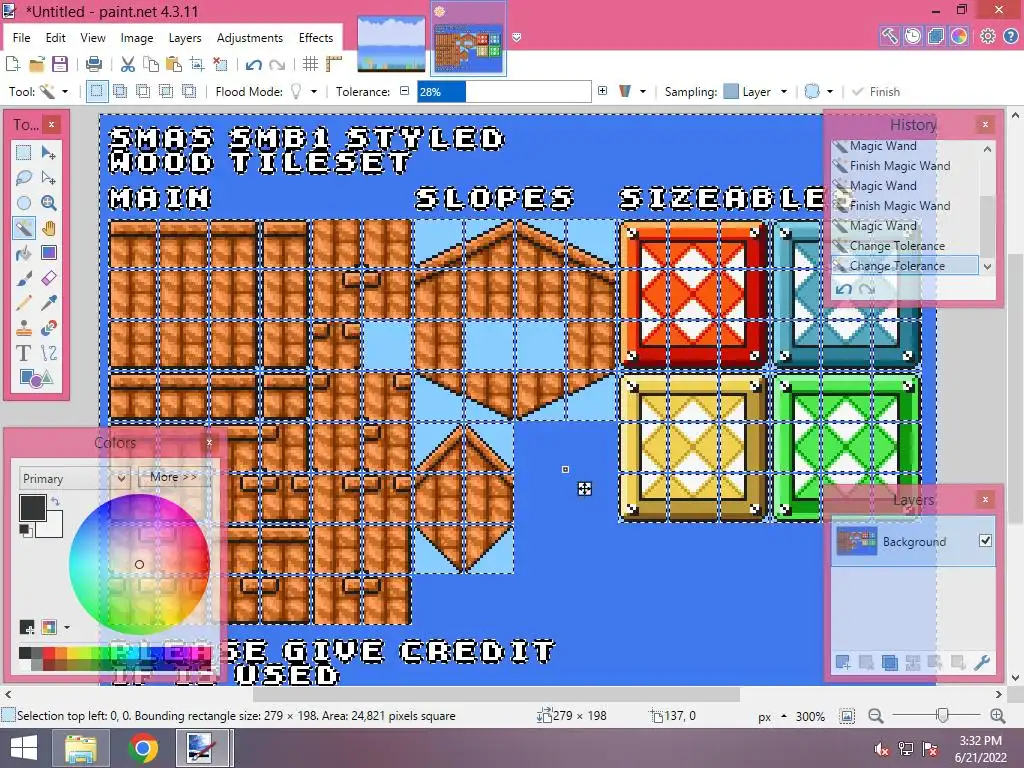Toggle History window visibility clock icon
This screenshot has width=1024, height=768.
(912, 36)
